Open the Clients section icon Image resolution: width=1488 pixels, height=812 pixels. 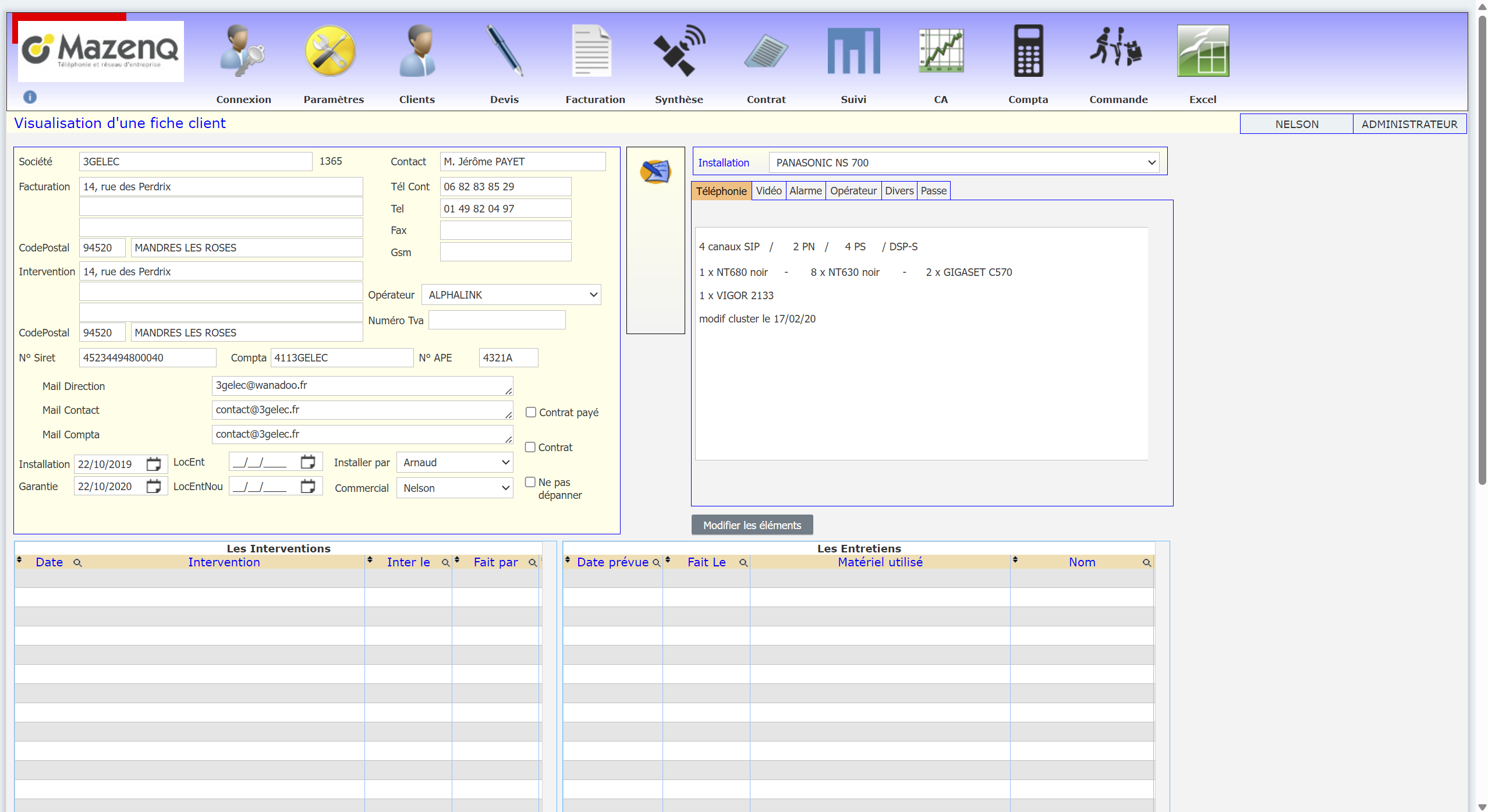click(x=417, y=51)
